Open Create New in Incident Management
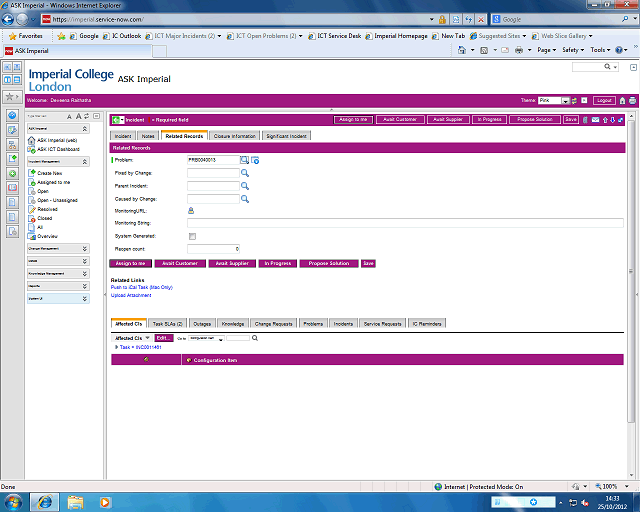This screenshot has height=512, width=640. (51, 173)
